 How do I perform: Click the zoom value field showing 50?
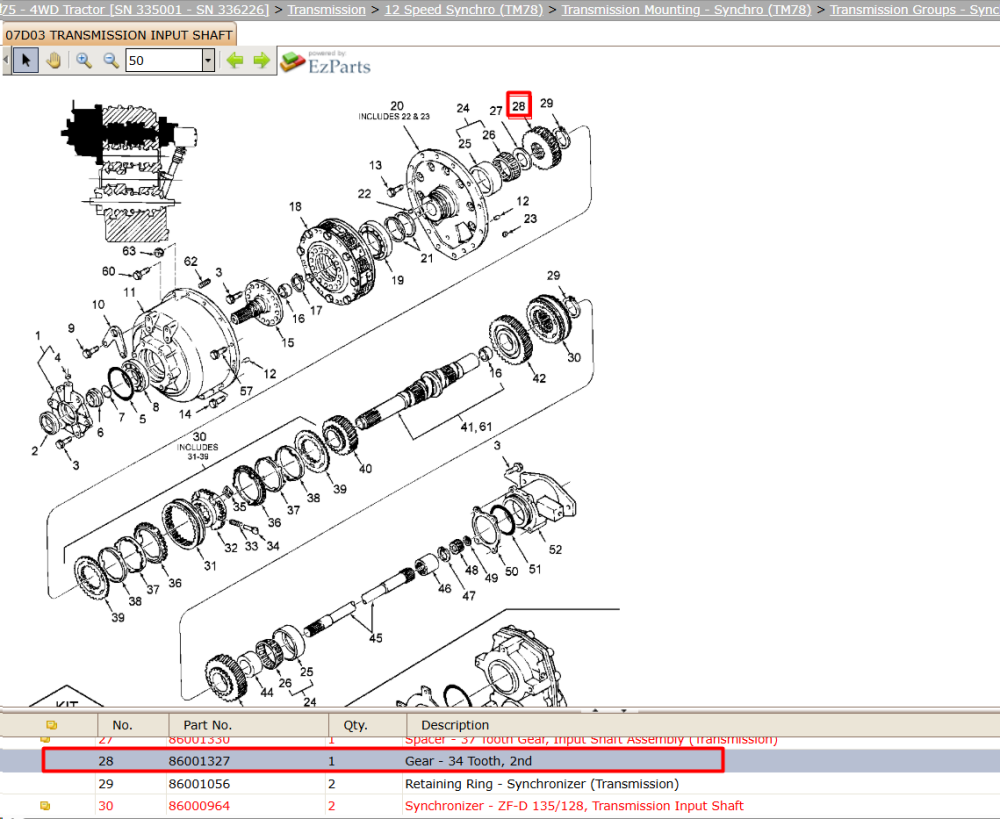pyautogui.click(x=164, y=61)
